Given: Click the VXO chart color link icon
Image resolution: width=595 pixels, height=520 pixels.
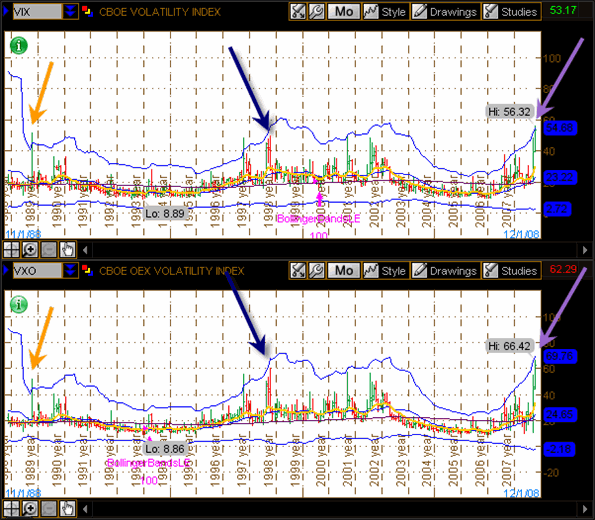Looking at the screenshot, I should [x=87, y=270].
